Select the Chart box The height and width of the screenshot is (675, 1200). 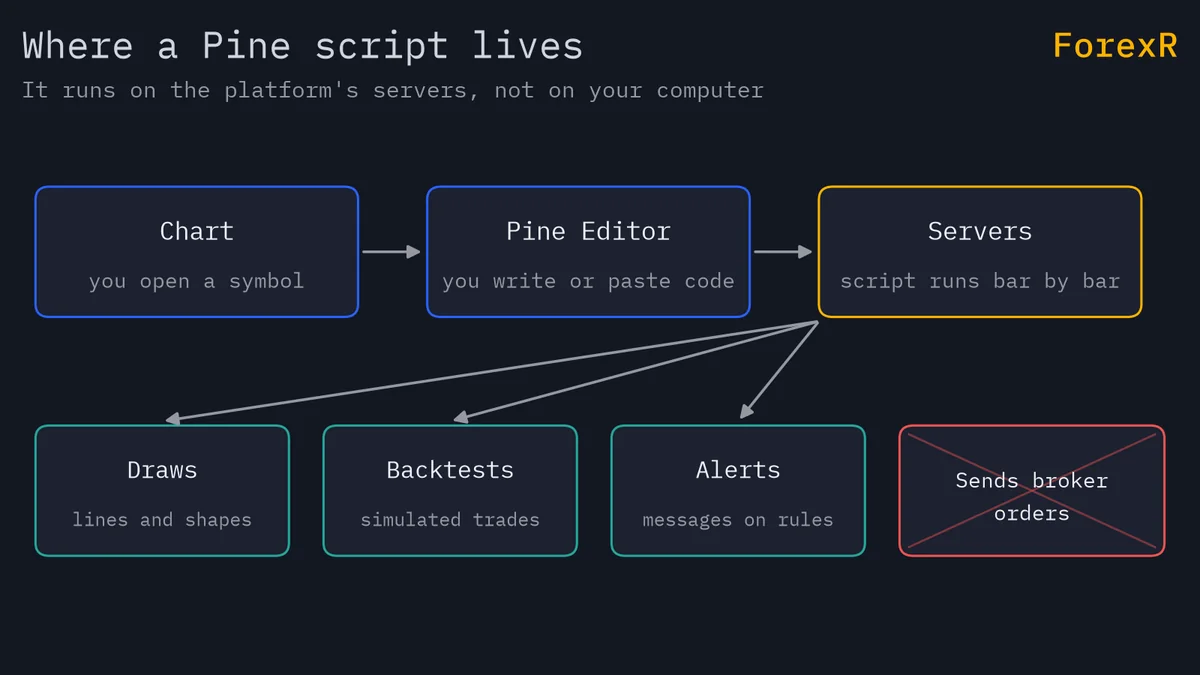[x=197, y=252]
